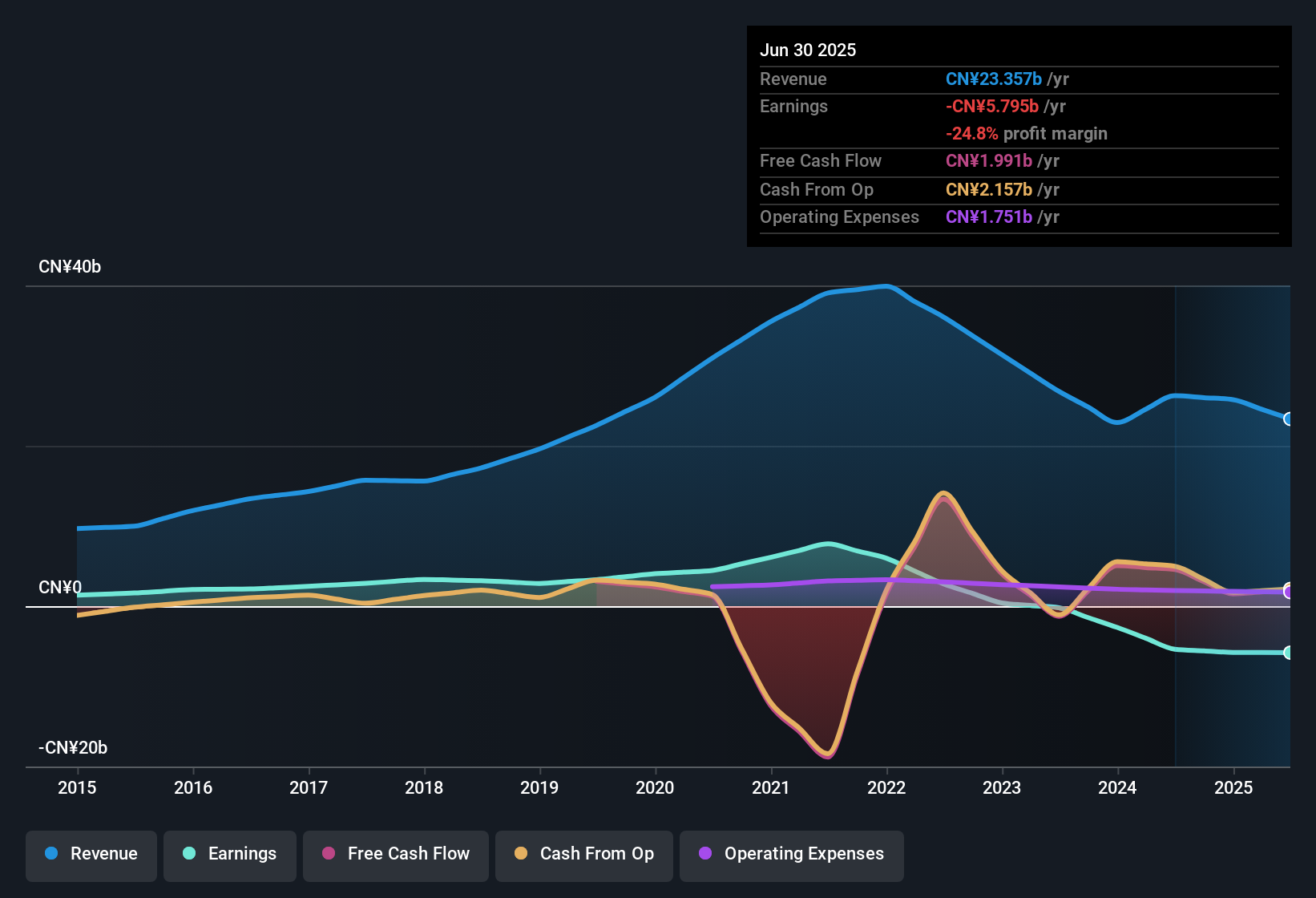Screen dimensions: 1316x898
Task: Click the pink Free Cash Flow dot
Action: click(329, 854)
